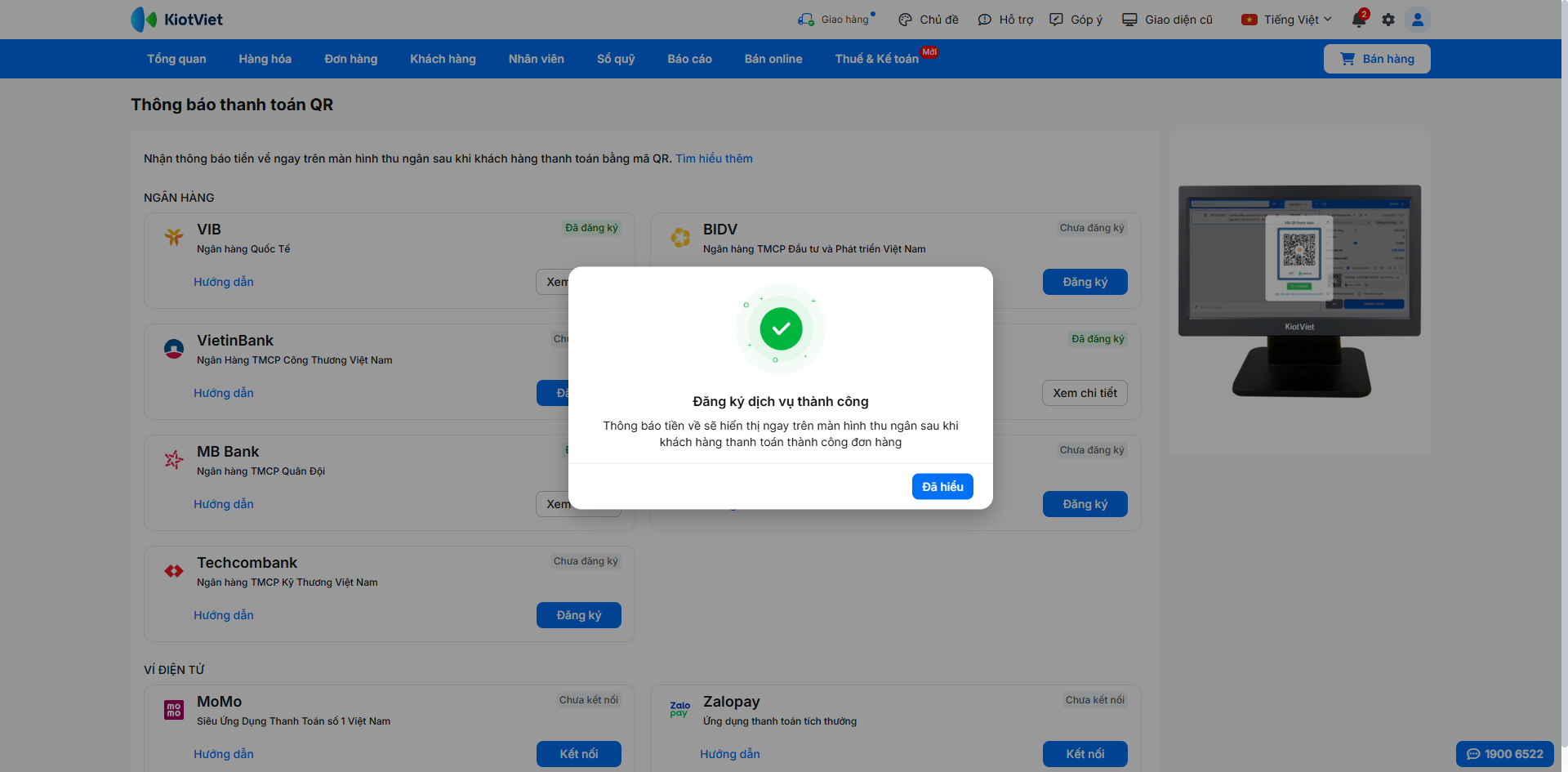Screen dimensions: 1568x772
Task: Open Bán online menu
Action: click(773, 59)
